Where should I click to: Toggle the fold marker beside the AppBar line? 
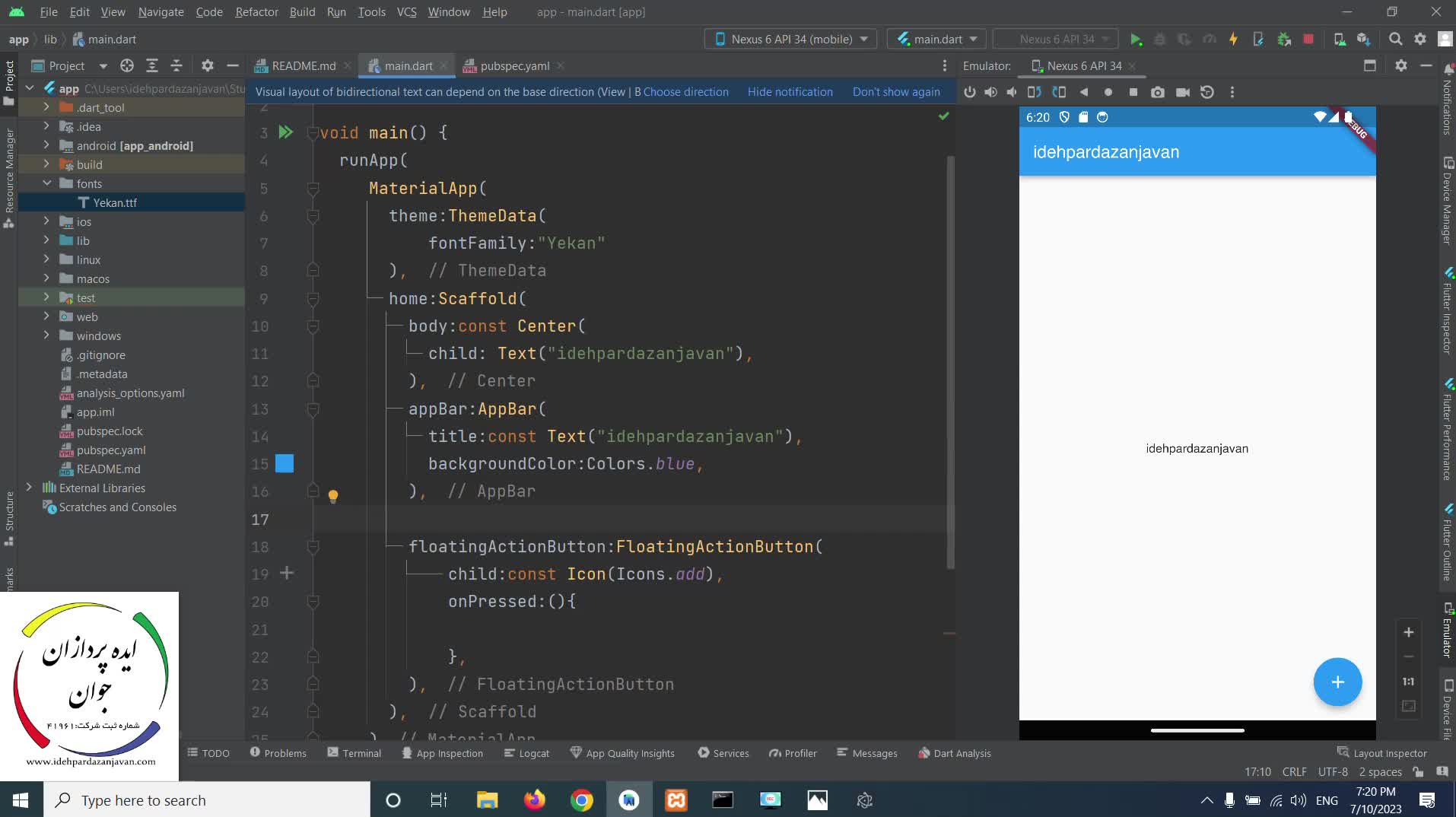313,409
